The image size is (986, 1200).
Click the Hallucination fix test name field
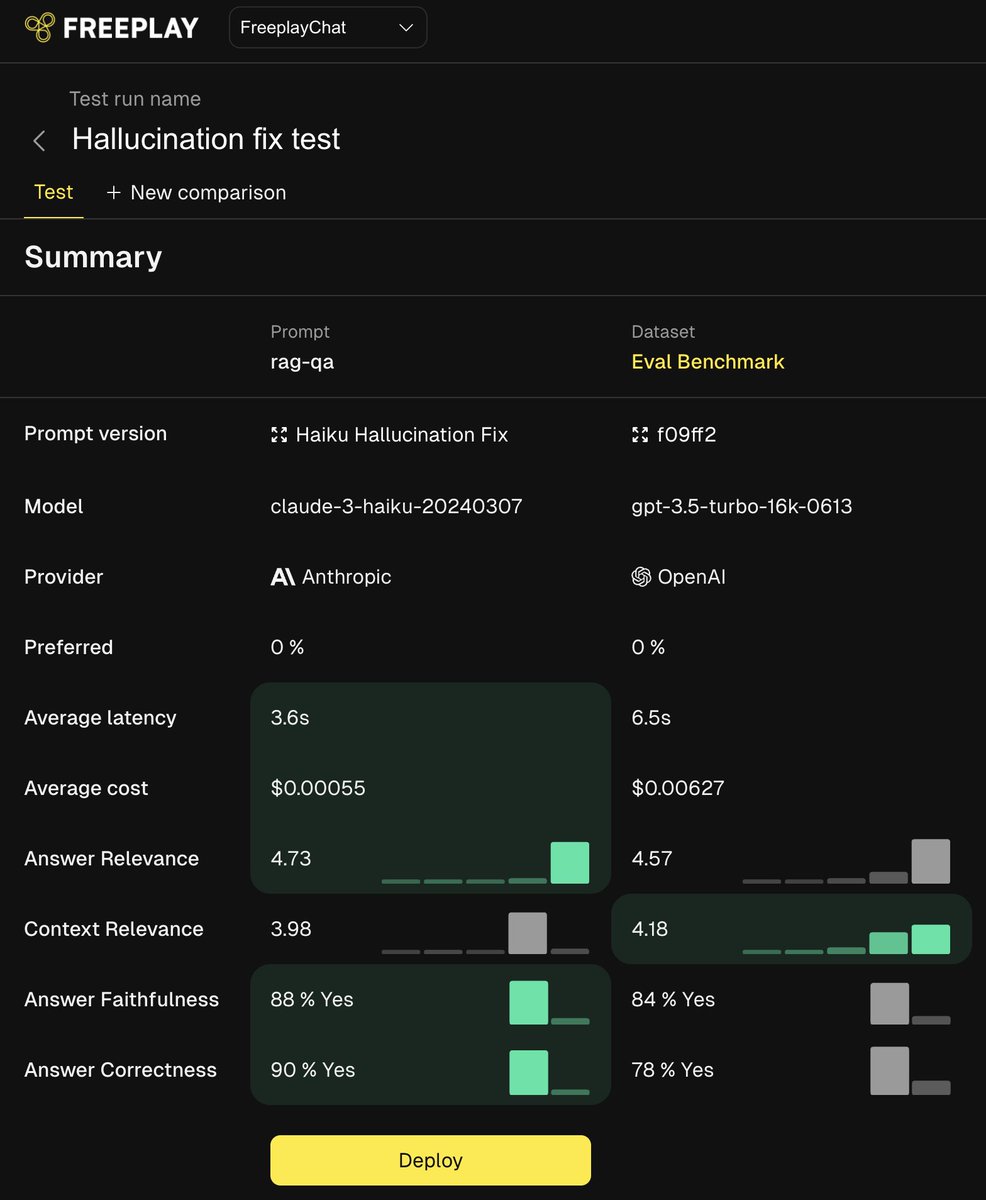[206, 139]
